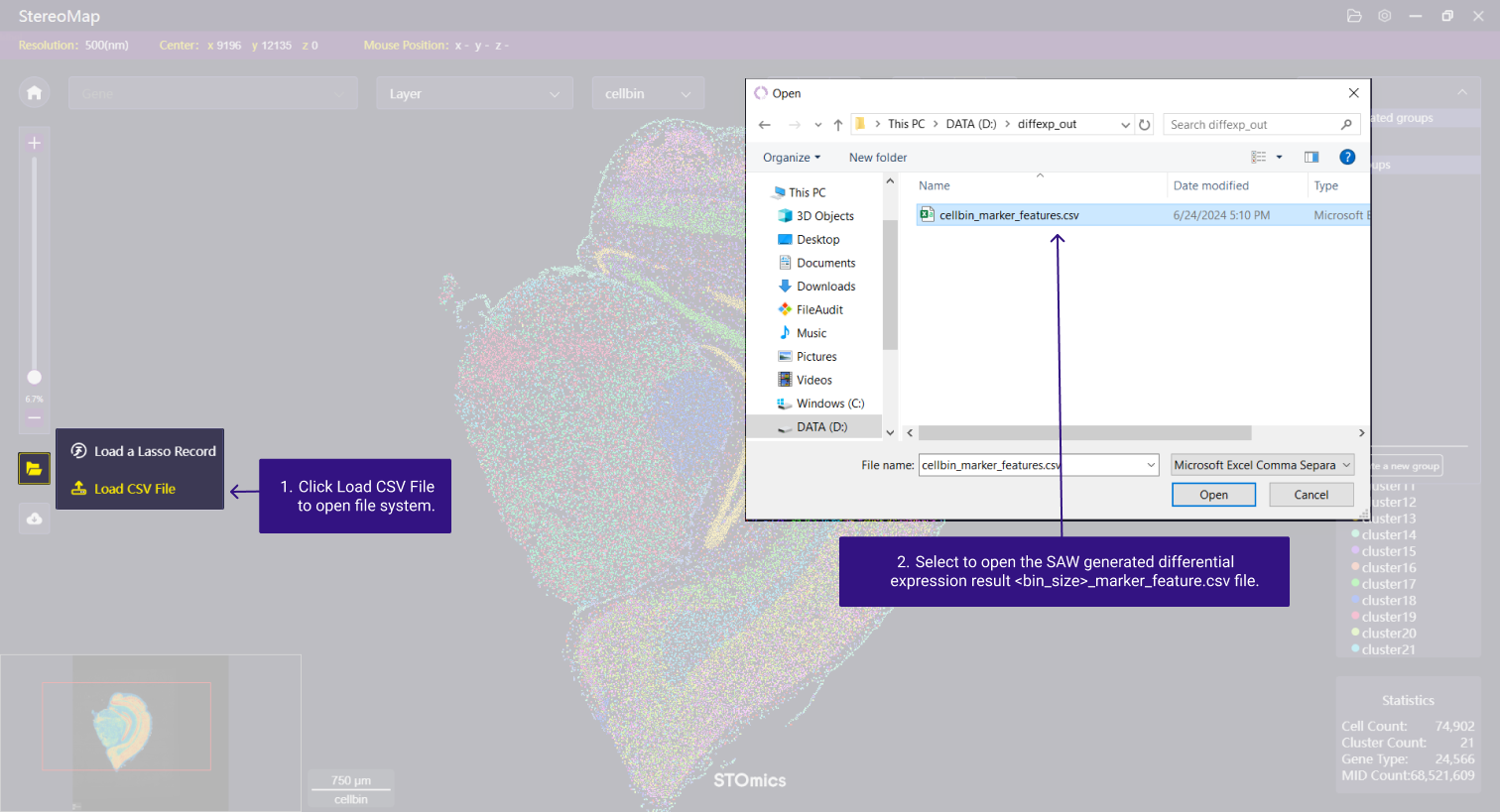Click the zoom slider handle
Viewport: 1500px width, 812px height.
pyautogui.click(x=34, y=377)
